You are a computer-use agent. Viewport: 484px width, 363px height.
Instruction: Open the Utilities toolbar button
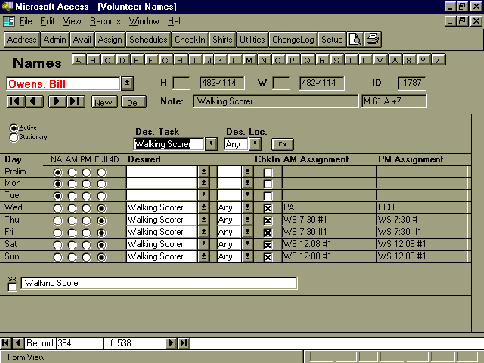click(252, 40)
